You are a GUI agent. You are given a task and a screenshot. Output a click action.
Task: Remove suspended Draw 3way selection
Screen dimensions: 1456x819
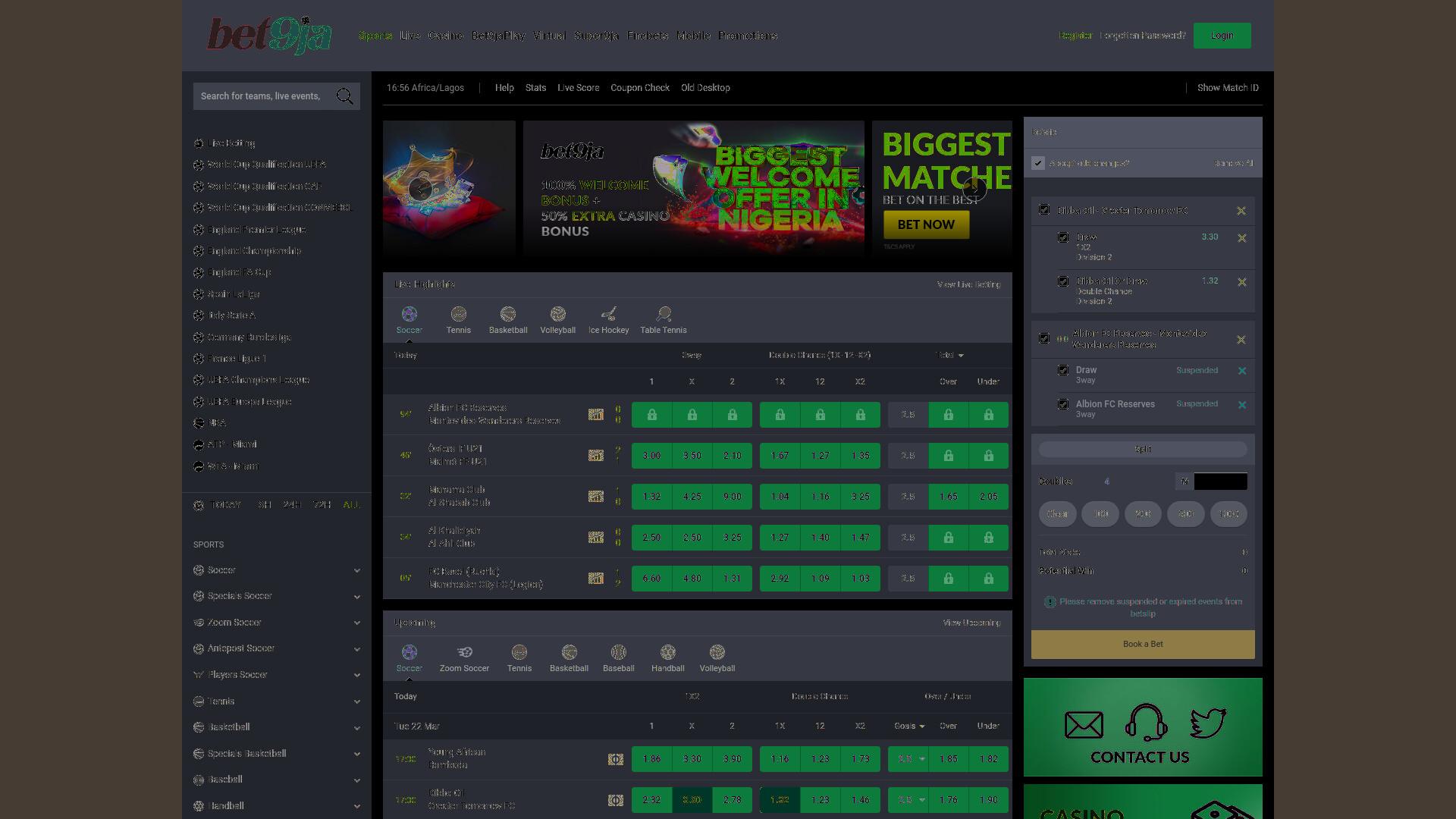[x=1242, y=371]
